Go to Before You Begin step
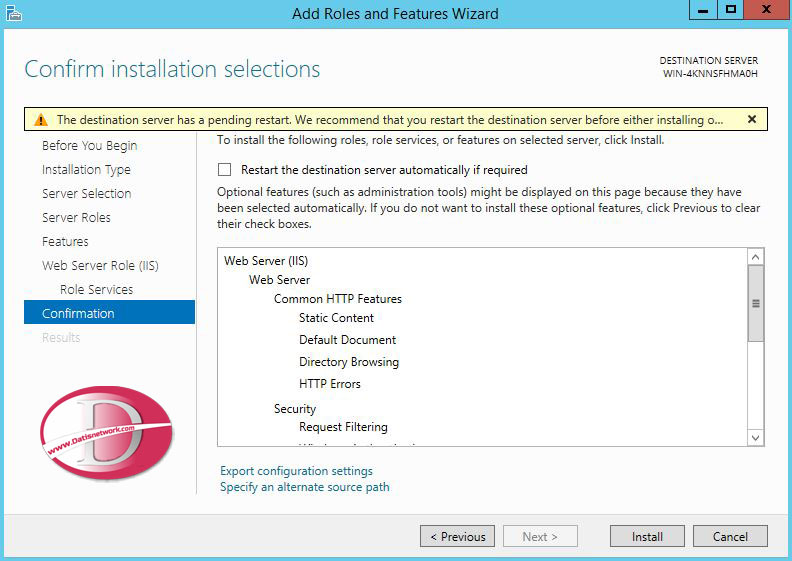792x561 pixels. point(89,145)
